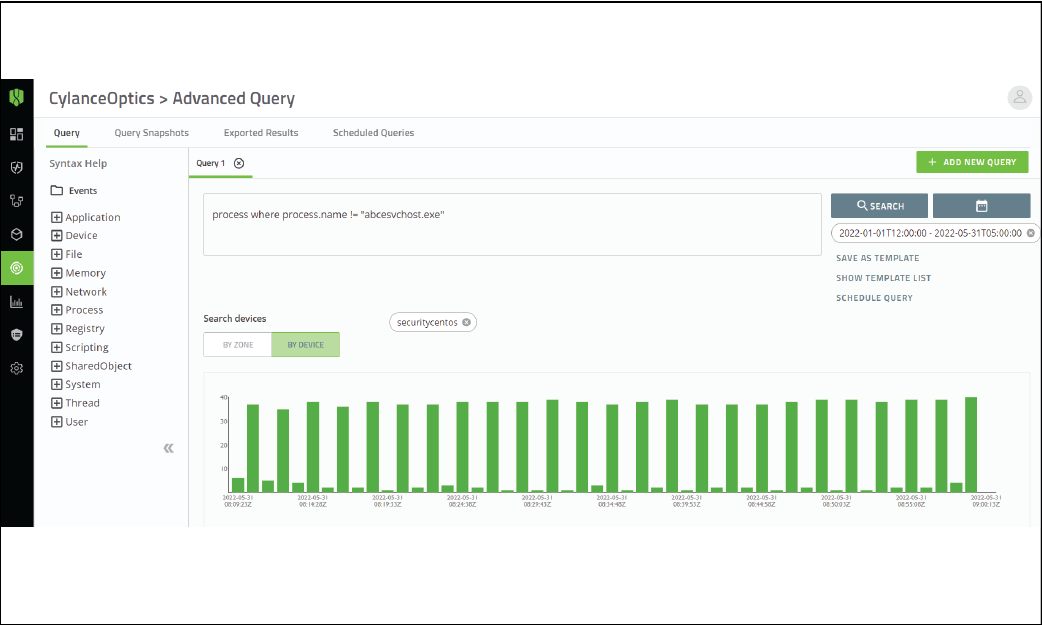
Task: Expand the User node
Action: coord(56,422)
